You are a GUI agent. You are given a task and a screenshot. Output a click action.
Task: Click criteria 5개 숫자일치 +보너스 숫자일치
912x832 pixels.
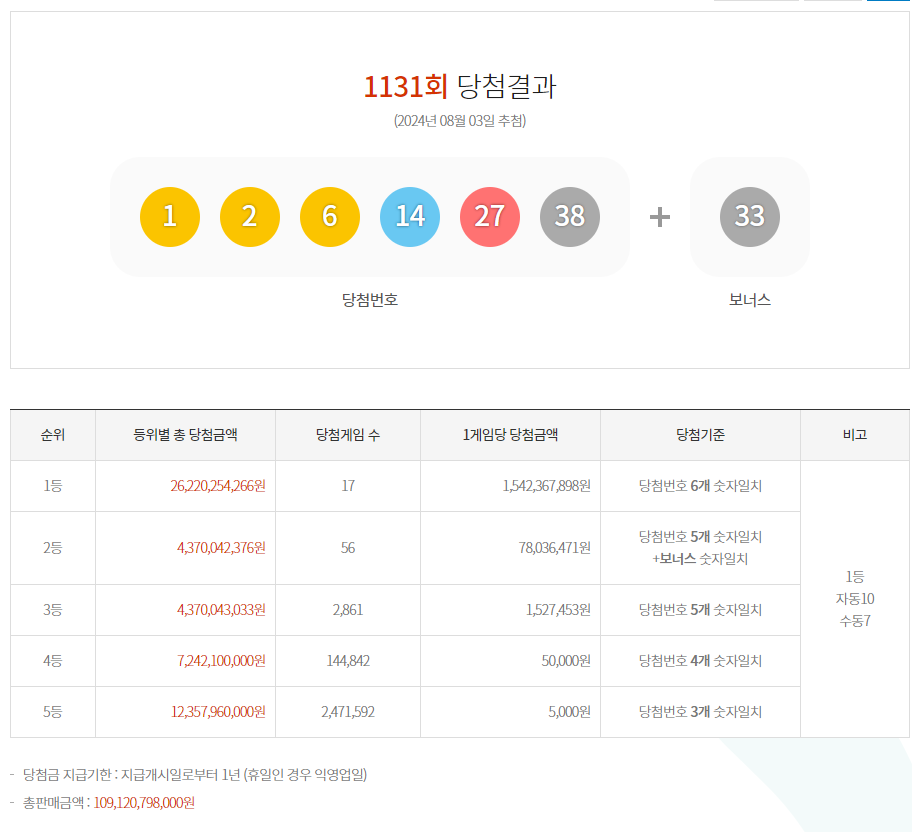click(700, 548)
